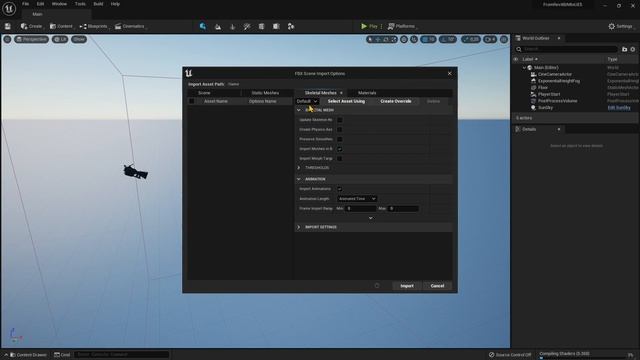The height and width of the screenshot is (360, 640).
Task: Enable the Preserve Smoothing checkbox
Action: (340, 139)
